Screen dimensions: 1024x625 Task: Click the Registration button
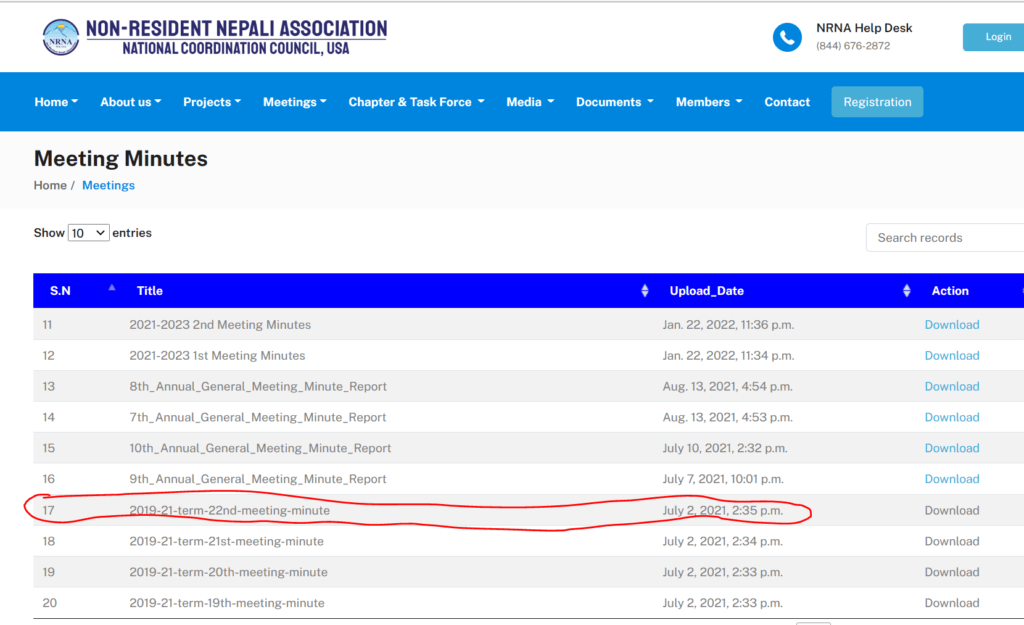tap(877, 102)
